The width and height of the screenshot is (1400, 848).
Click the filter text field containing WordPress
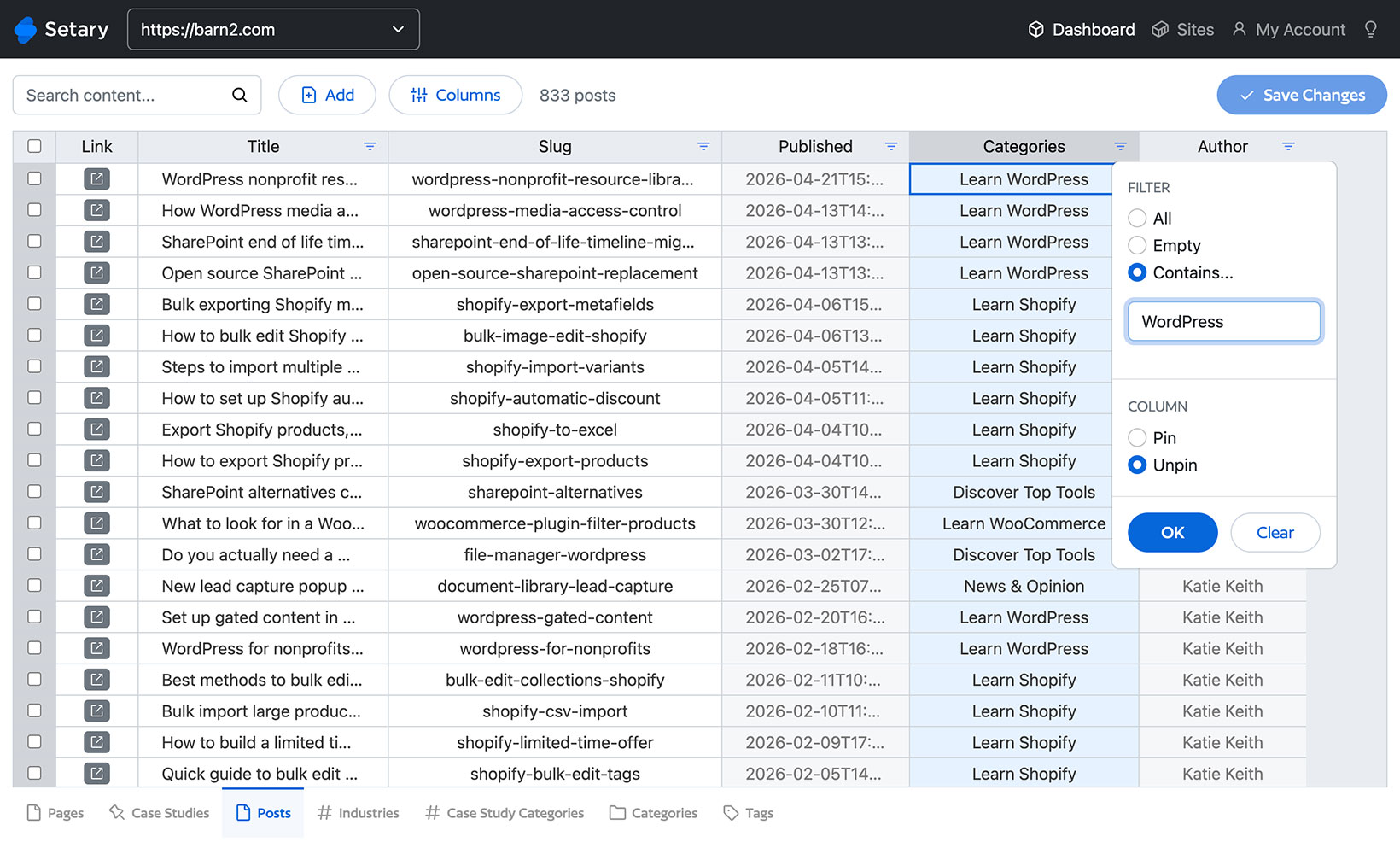point(1224,321)
